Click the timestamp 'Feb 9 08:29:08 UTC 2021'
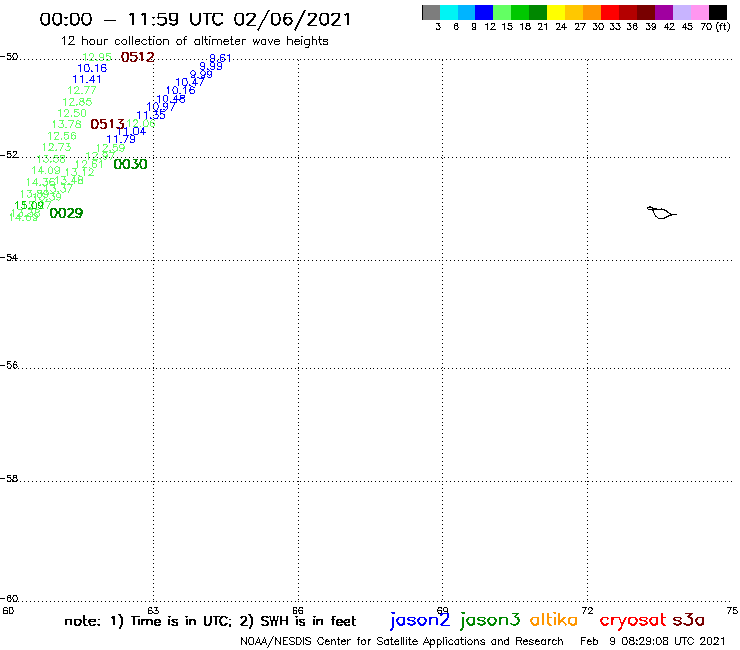740x650 pixels. pos(653,641)
